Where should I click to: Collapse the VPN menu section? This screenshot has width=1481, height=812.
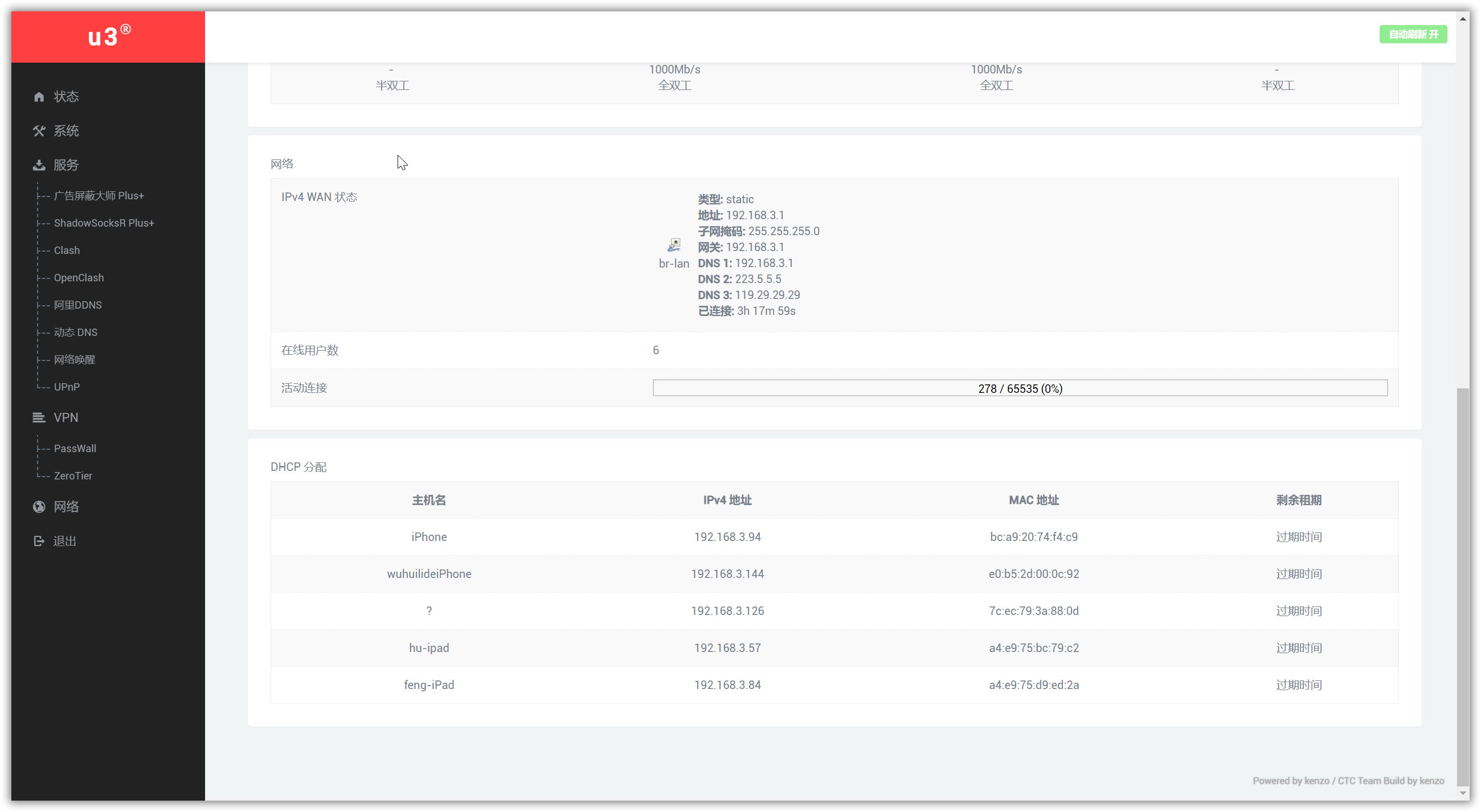tap(66, 418)
